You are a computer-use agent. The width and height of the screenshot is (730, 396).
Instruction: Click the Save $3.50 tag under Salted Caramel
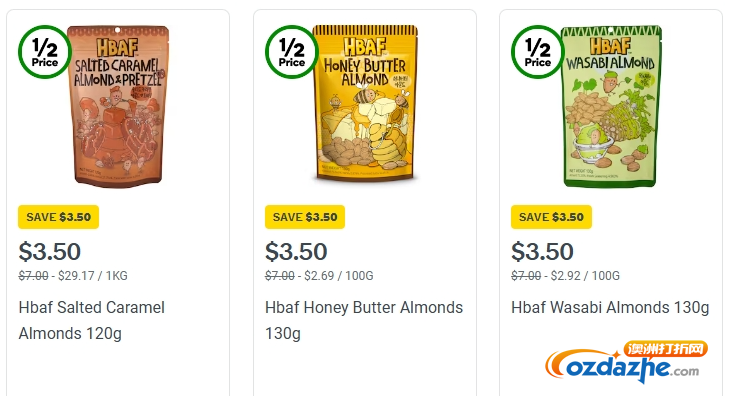point(59,217)
